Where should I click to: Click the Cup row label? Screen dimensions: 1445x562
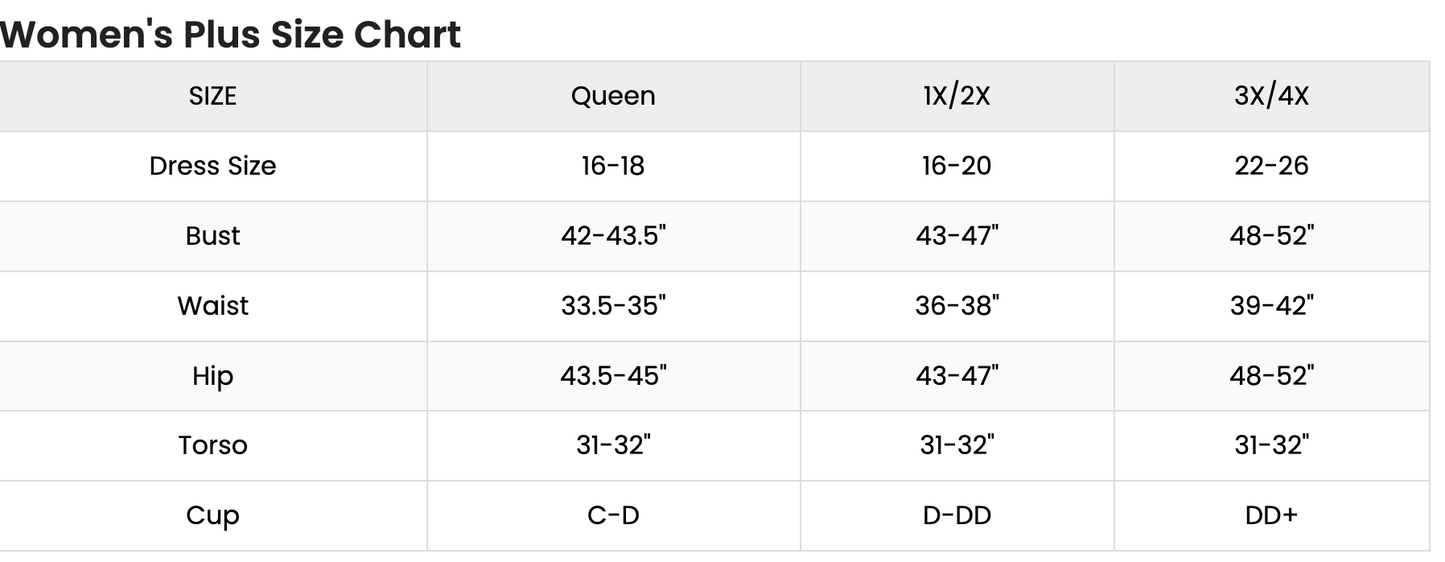213,516
